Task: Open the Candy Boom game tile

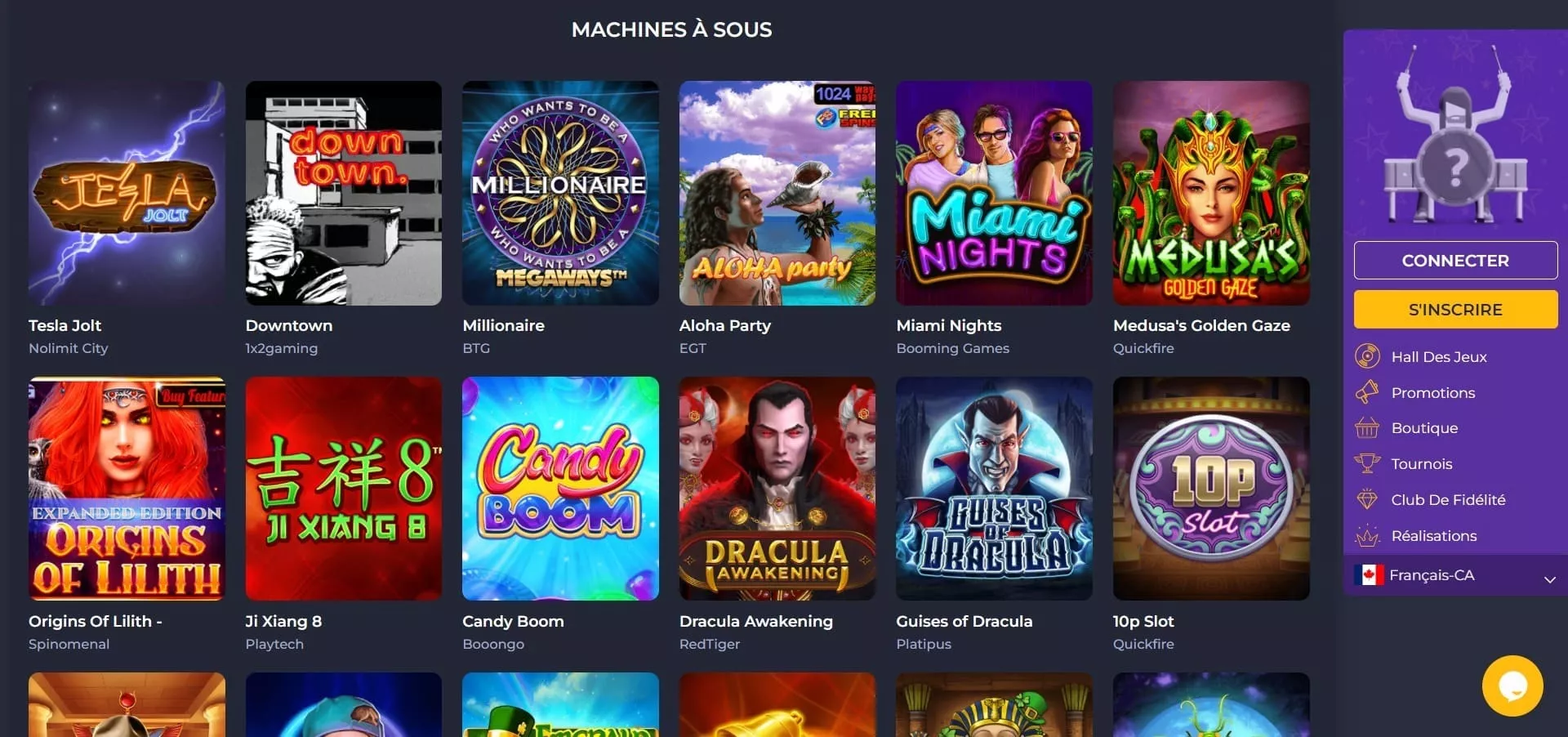Action: (560, 489)
